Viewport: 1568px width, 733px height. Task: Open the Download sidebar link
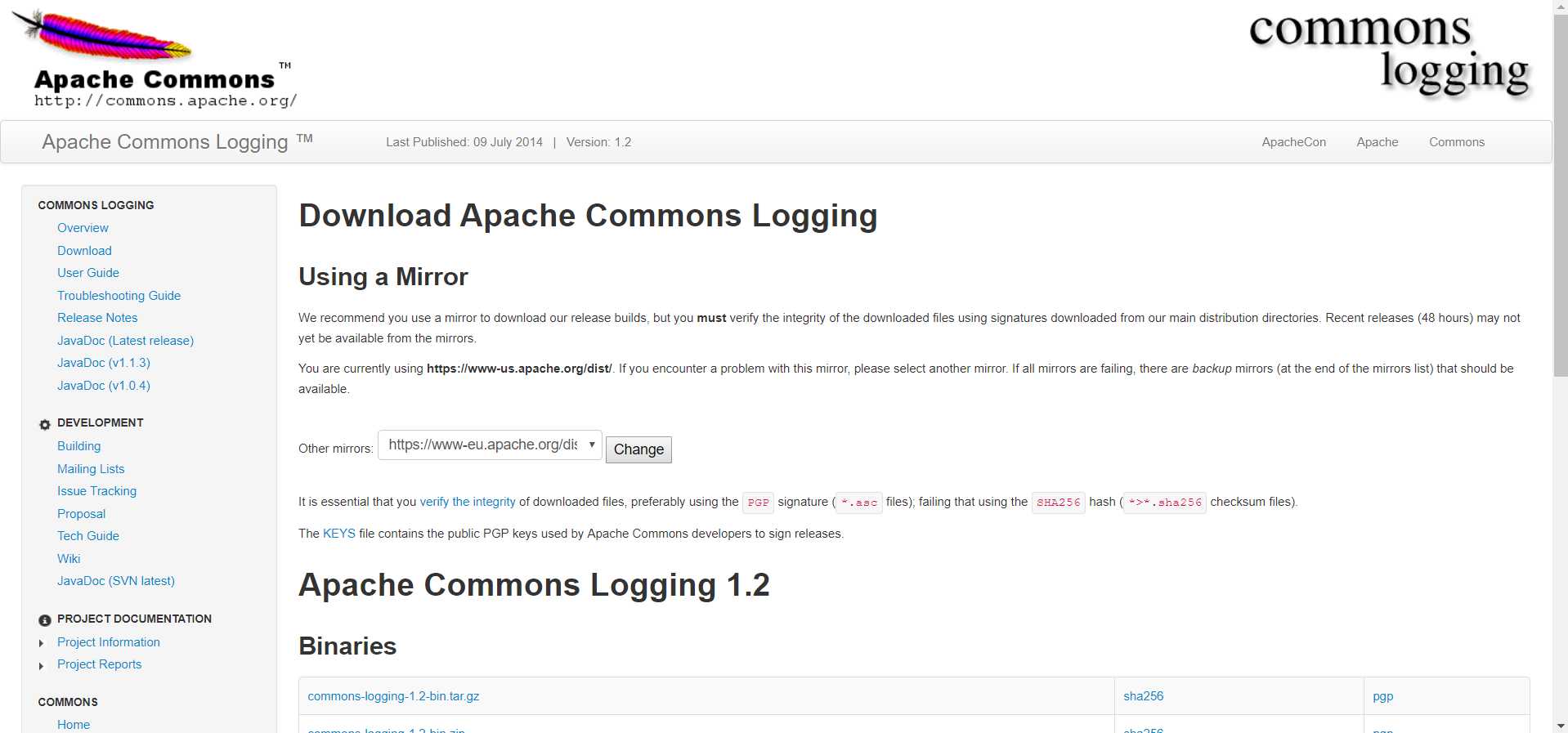pos(84,251)
